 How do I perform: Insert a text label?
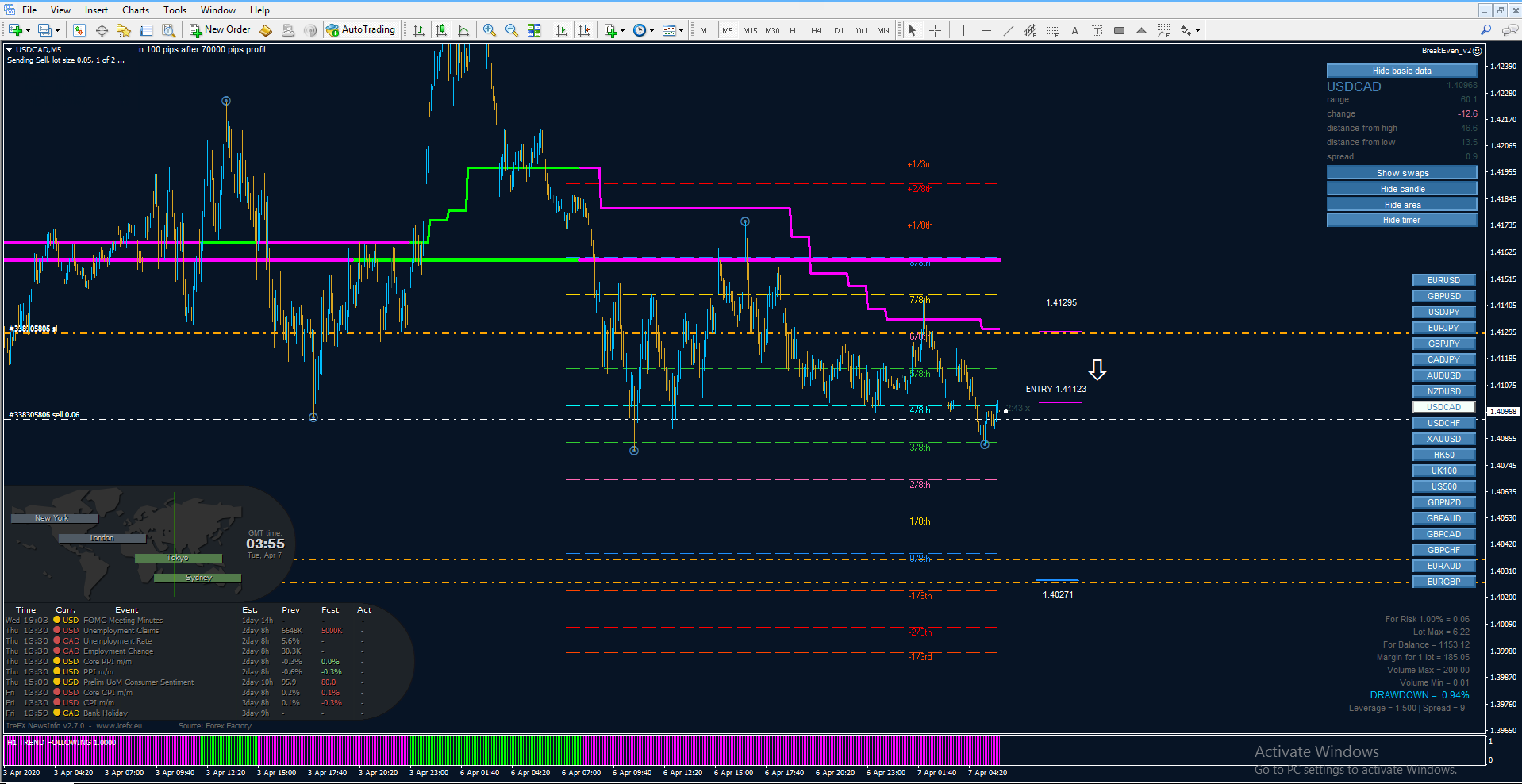click(1097, 30)
